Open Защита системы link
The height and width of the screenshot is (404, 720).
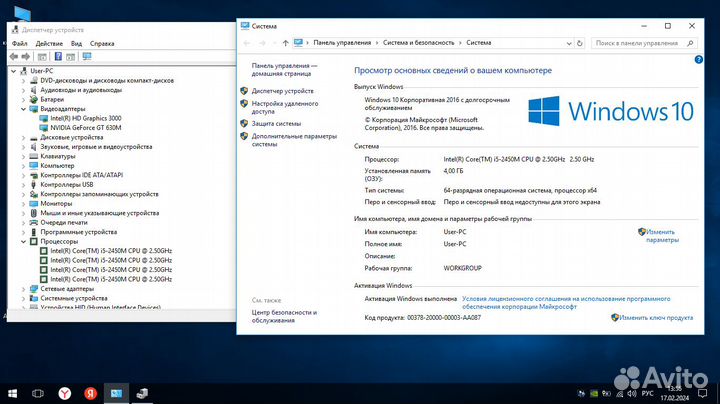276,123
